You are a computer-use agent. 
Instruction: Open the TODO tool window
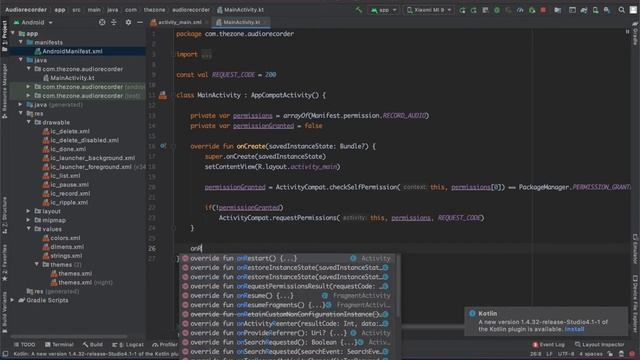point(24,345)
